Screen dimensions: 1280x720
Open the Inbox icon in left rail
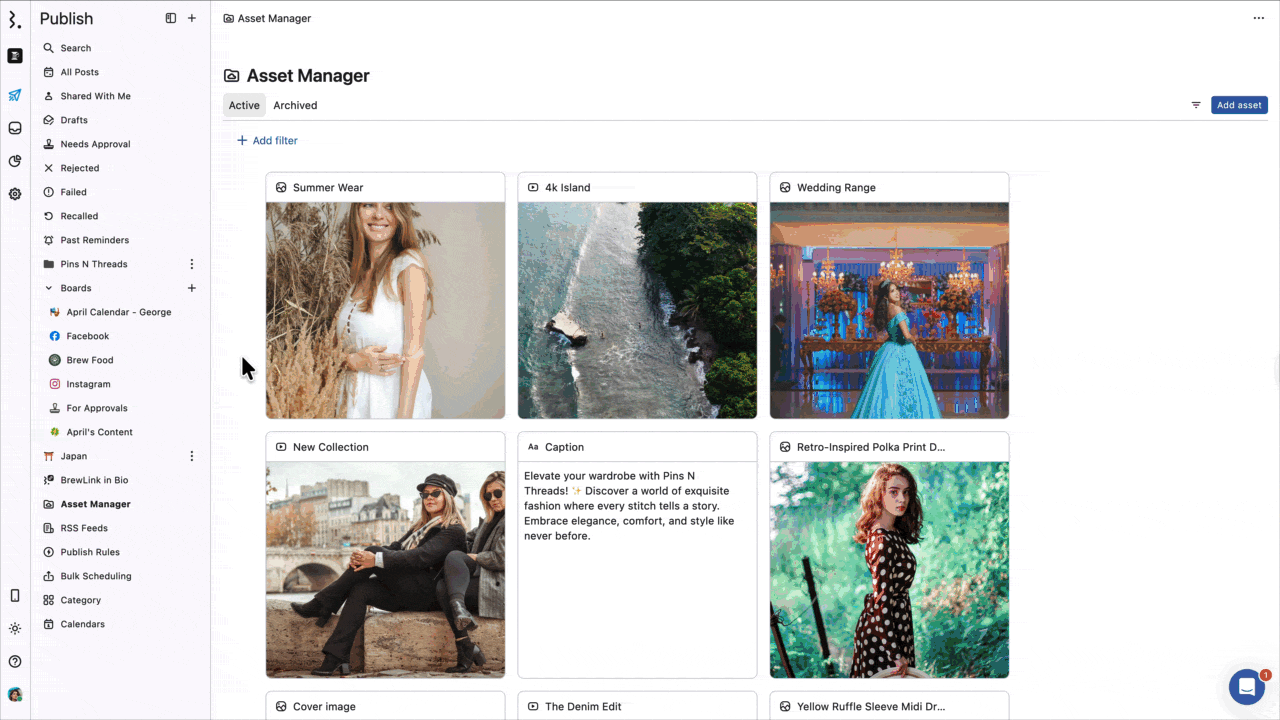[x=15, y=128]
